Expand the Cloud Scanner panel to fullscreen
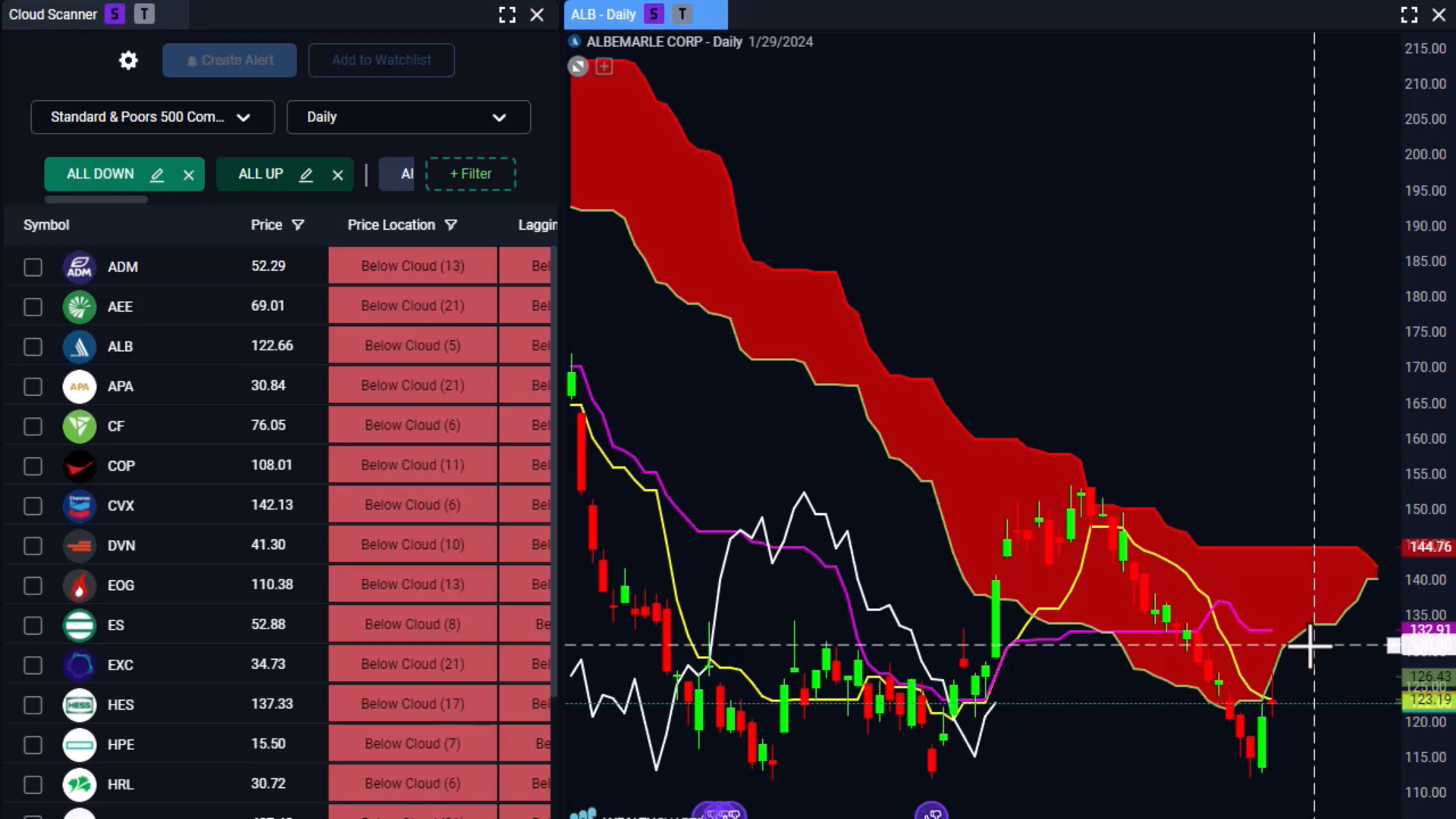Screen dimensions: 1456x819 [x=507, y=14]
